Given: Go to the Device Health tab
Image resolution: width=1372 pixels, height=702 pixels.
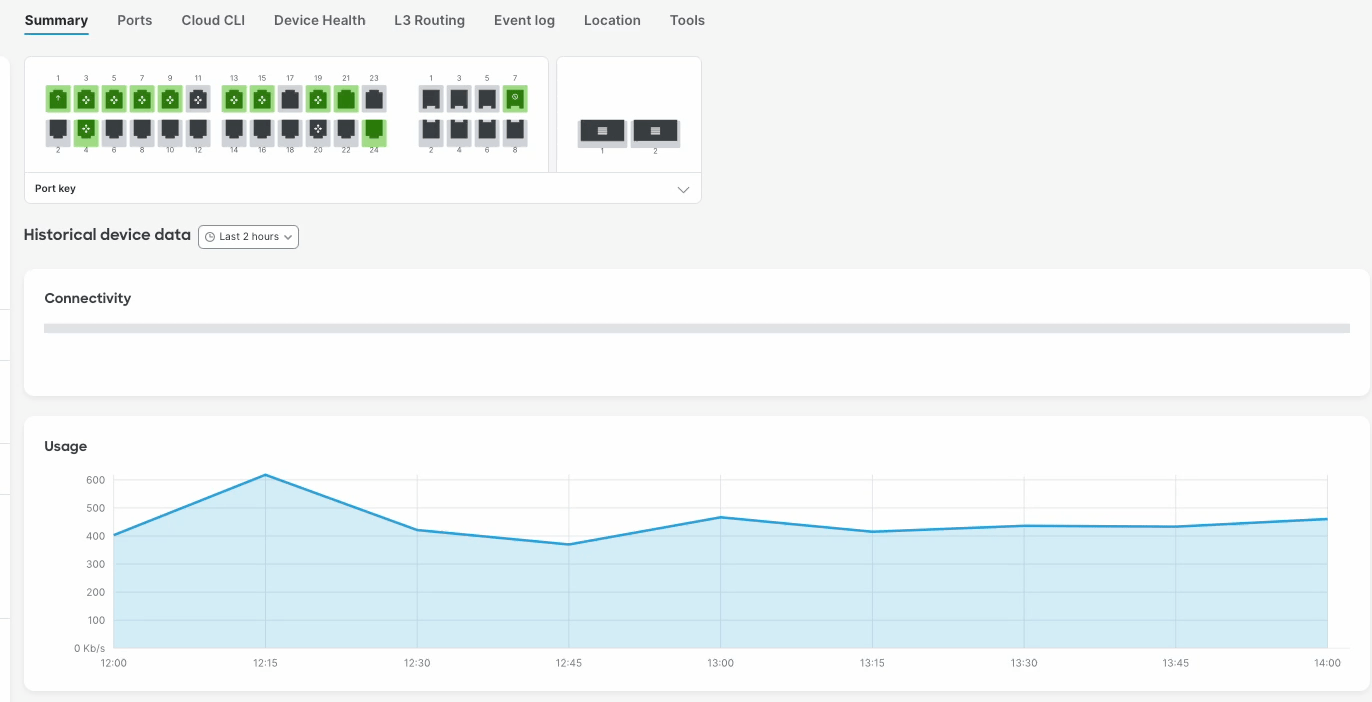Looking at the screenshot, I should tap(320, 20).
